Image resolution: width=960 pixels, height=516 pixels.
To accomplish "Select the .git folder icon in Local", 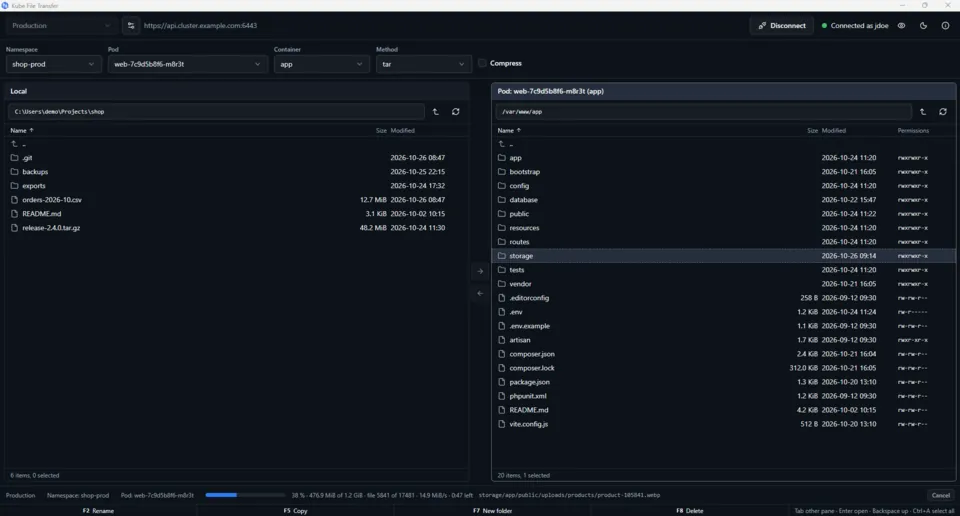I will pyautogui.click(x=14, y=158).
